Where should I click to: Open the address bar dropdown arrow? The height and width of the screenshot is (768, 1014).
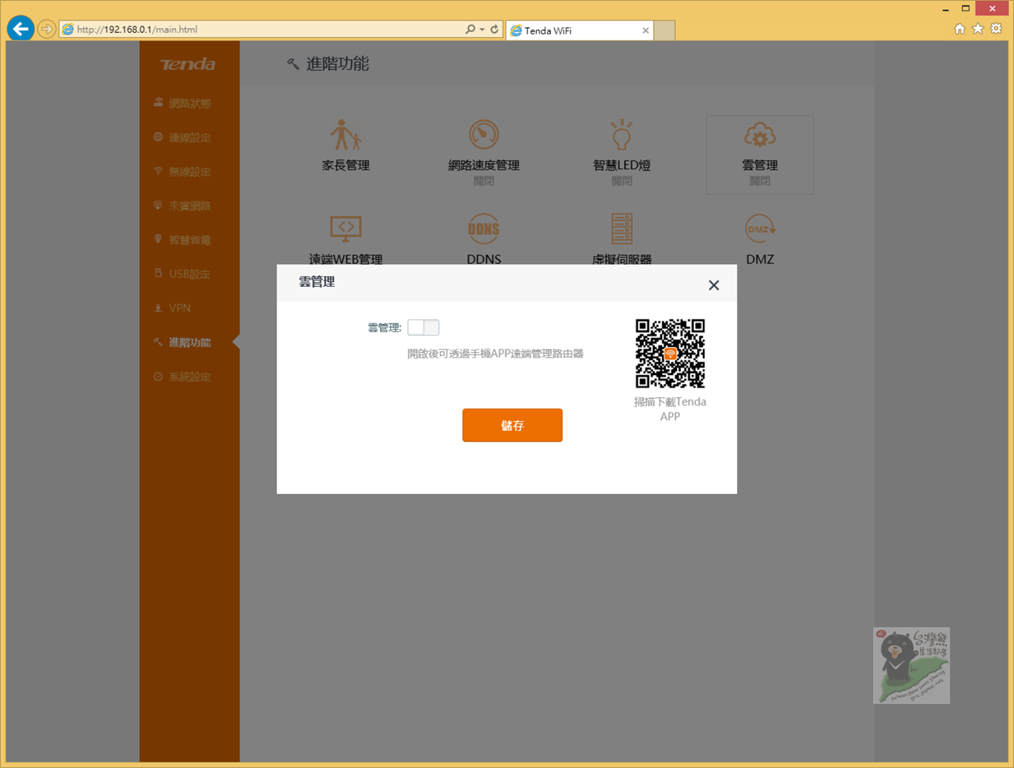[482, 29]
